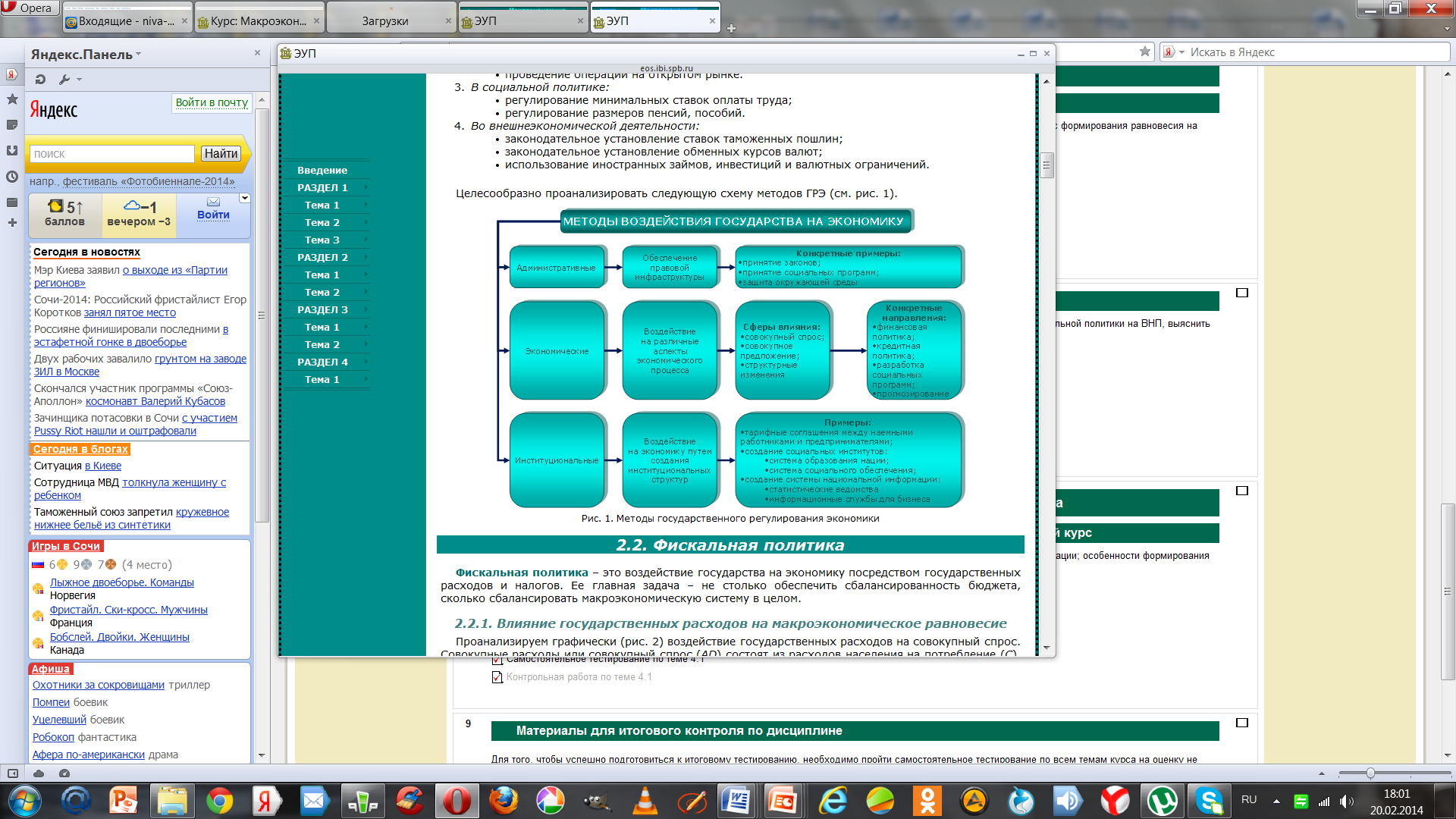Open the Yandex panel in Opera sidebar
This screenshot has height=819, width=1456.
tap(12, 74)
